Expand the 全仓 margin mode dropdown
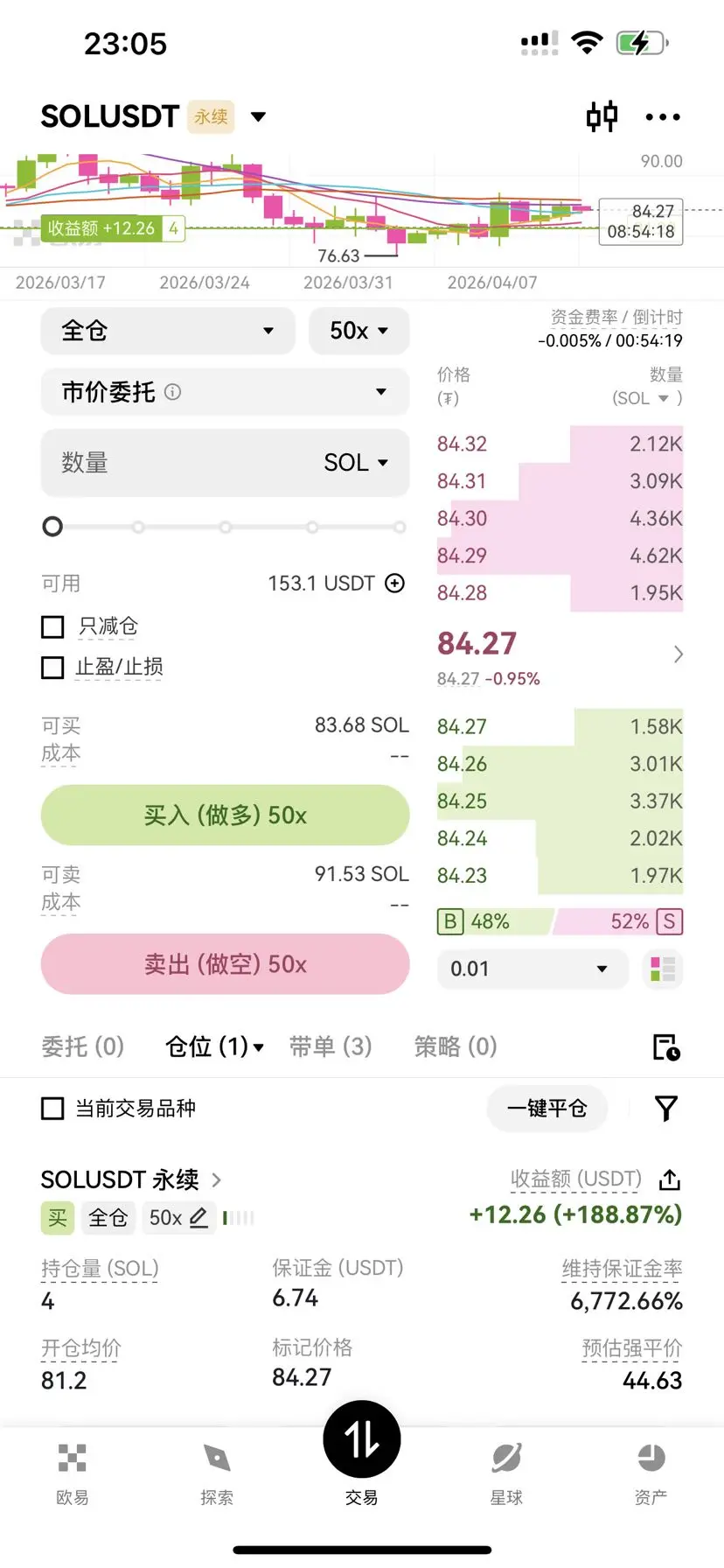This screenshot has width=724, height=1568. (x=168, y=331)
